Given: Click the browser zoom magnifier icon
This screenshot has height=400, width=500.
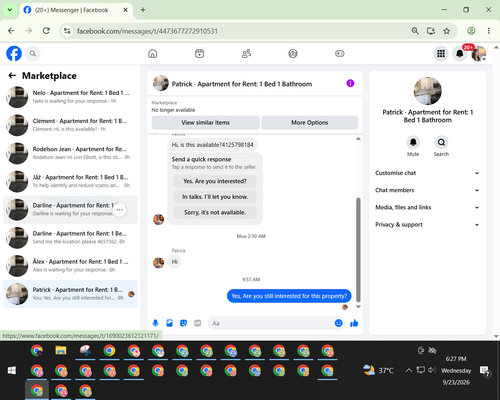Looking at the screenshot, I should coord(415,31).
